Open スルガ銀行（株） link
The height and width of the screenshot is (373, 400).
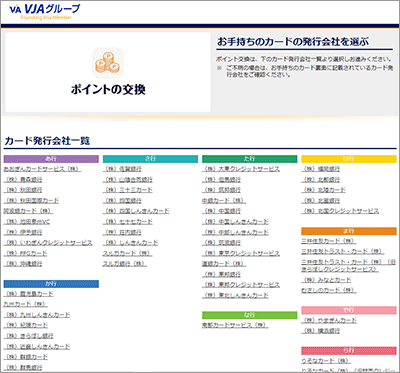coord(125,264)
